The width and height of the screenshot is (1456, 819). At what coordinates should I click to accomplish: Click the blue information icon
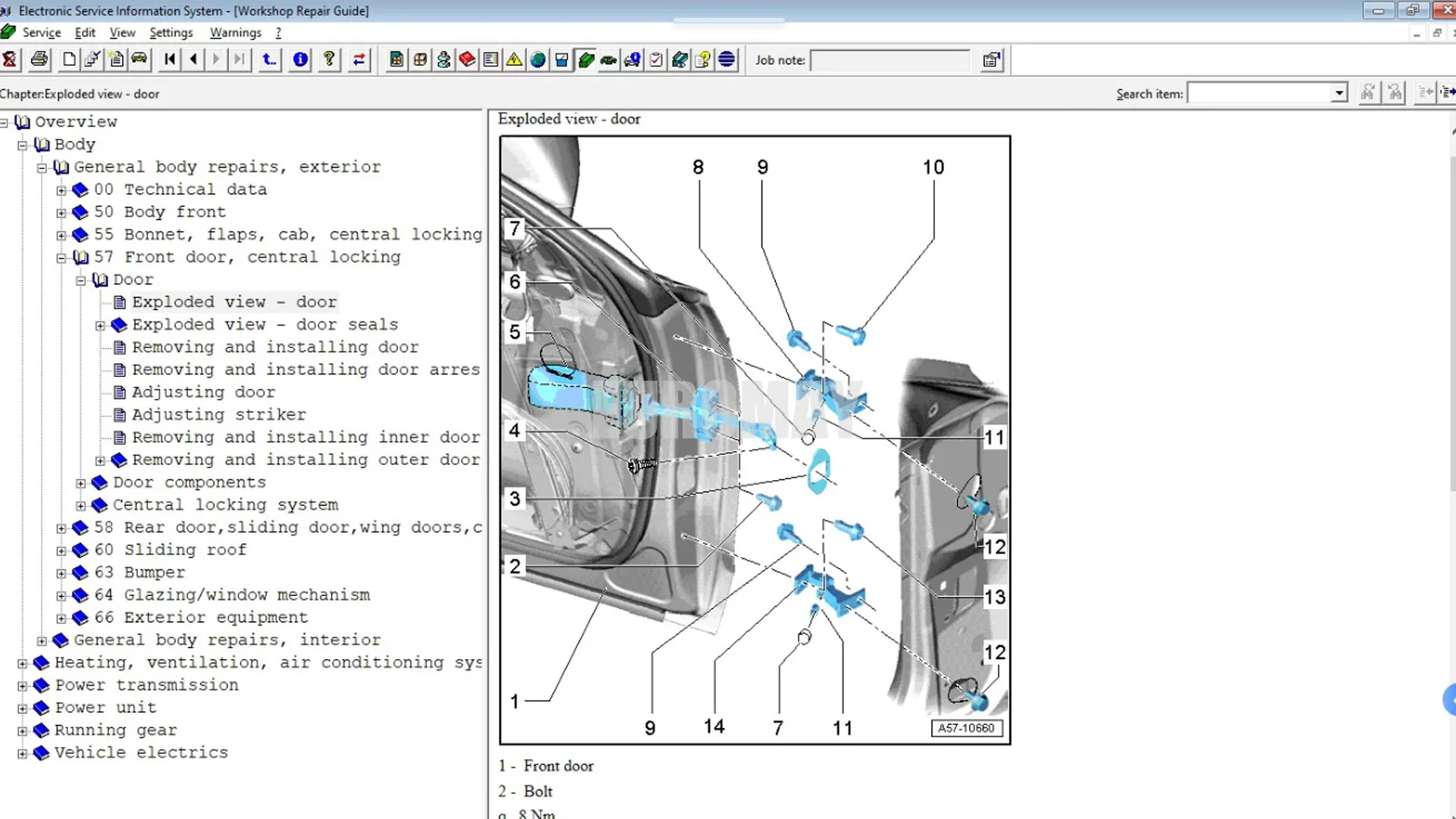(300, 59)
